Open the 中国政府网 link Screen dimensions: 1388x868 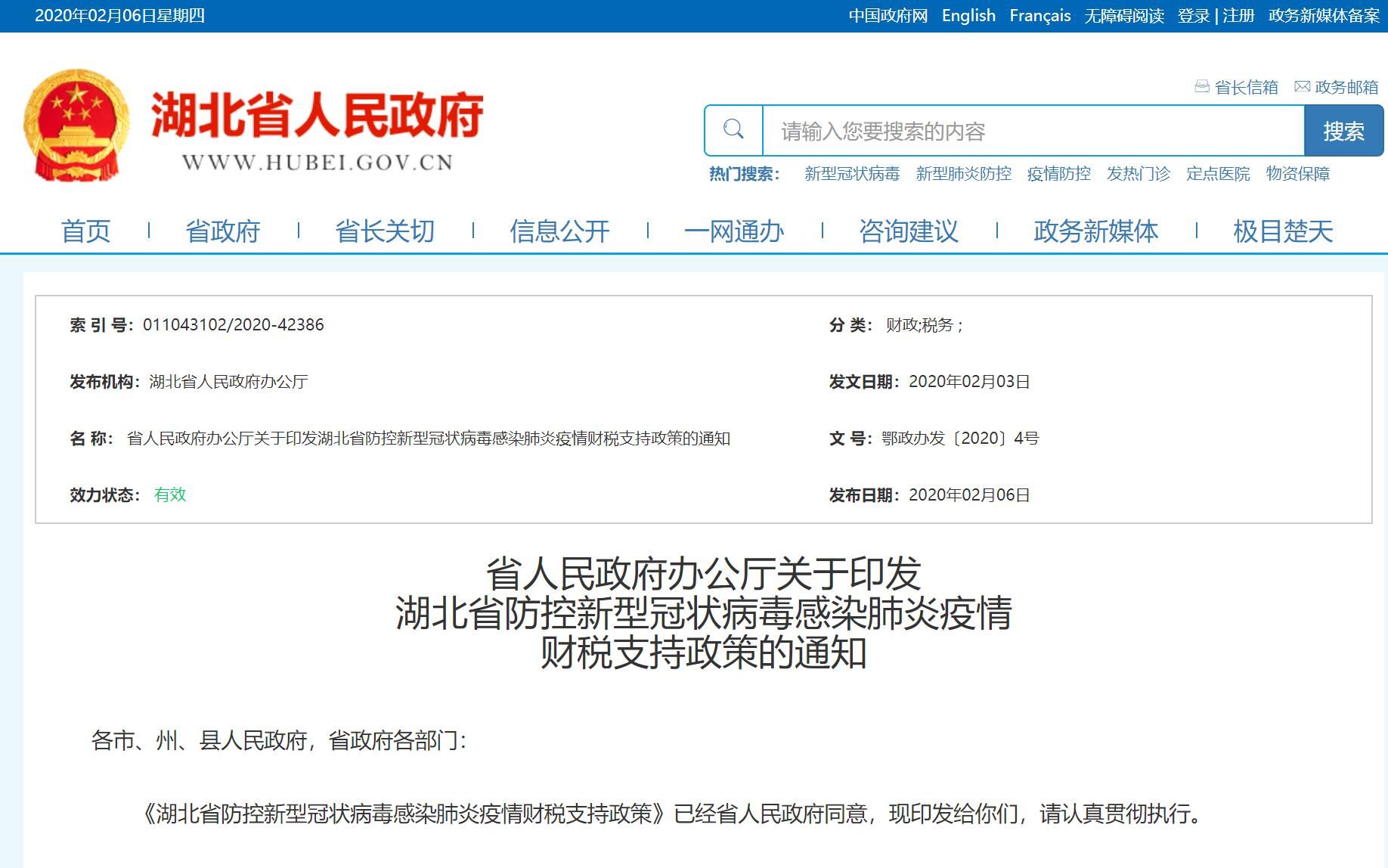(888, 16)
